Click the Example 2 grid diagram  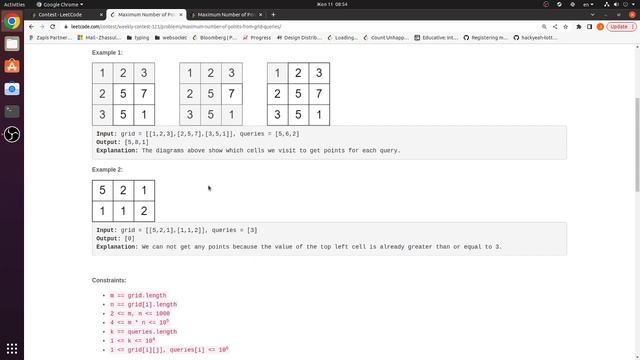point(123,201)
